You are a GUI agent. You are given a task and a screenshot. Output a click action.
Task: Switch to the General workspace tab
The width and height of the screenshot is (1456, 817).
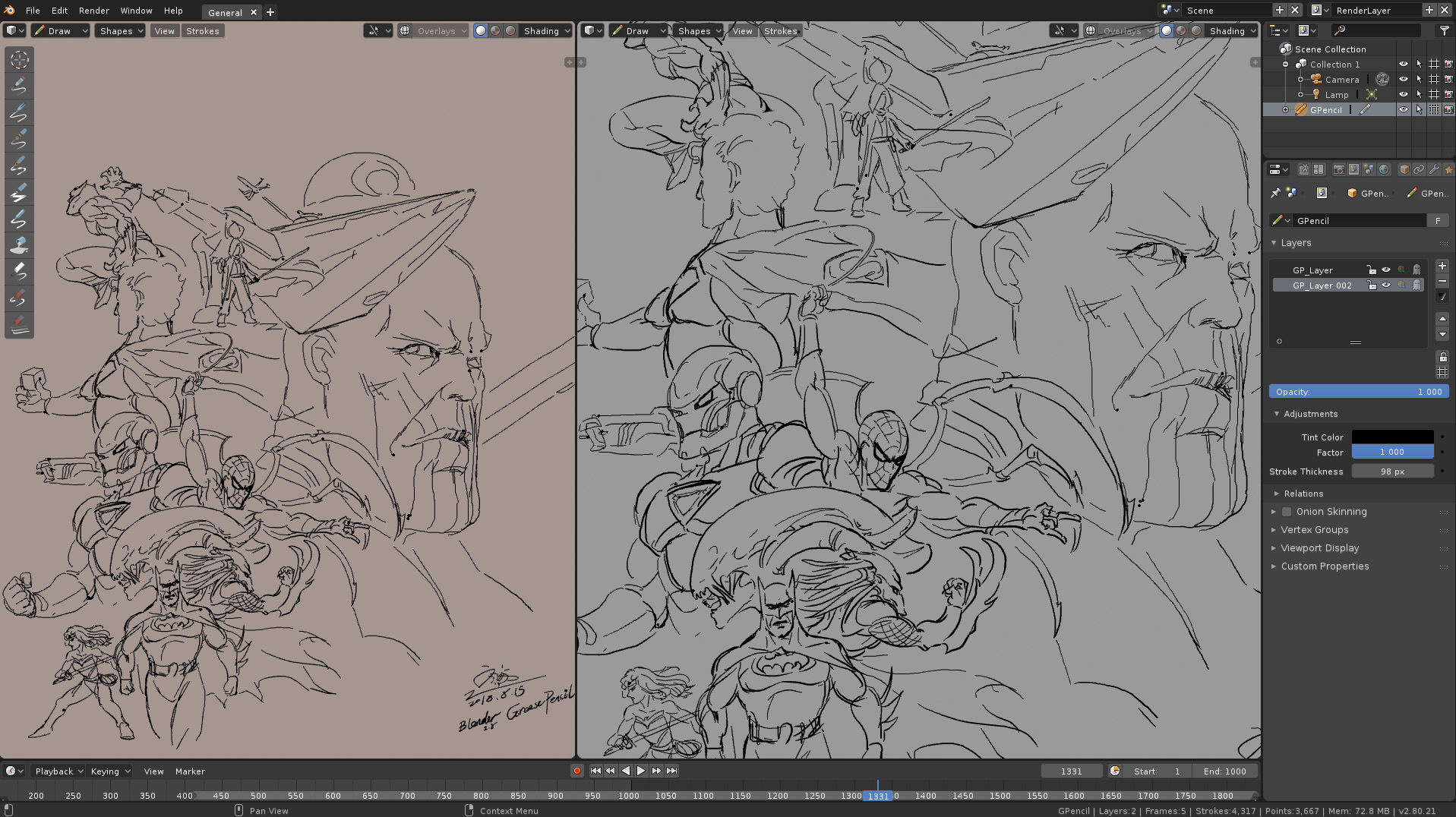point(226,12)
